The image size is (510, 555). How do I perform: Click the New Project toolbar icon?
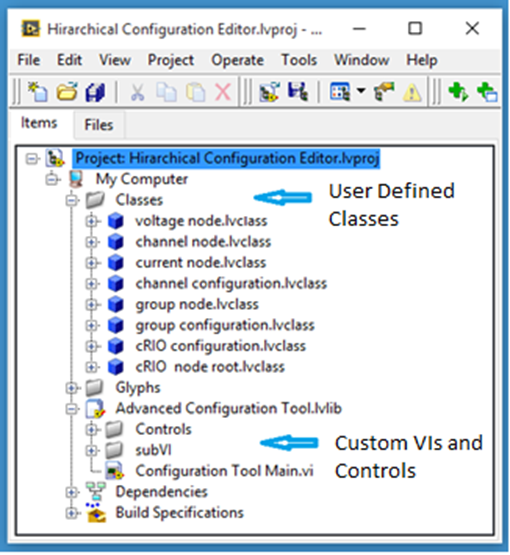(x=38, y=92)
